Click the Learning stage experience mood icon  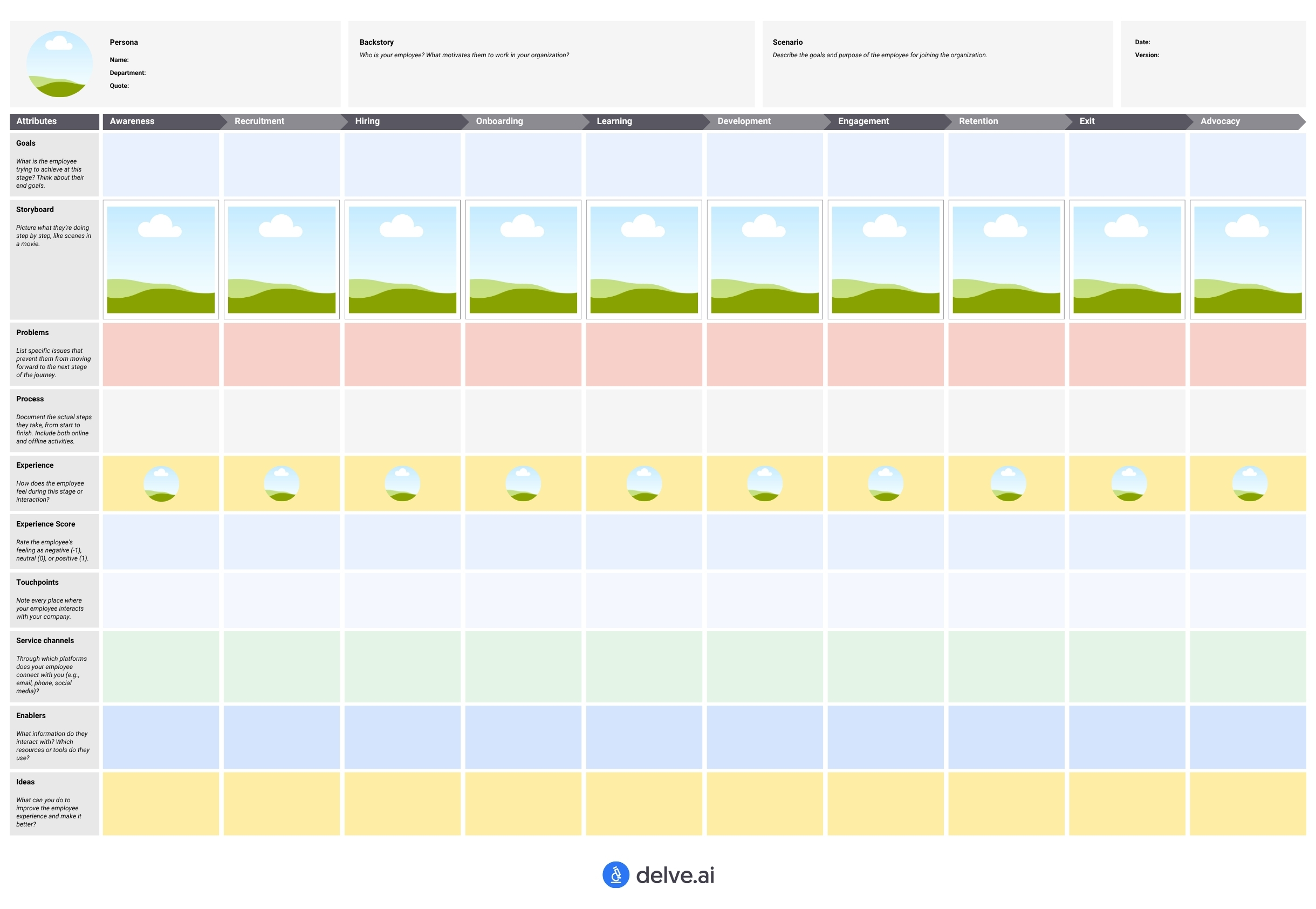click(x=644, y=483)
